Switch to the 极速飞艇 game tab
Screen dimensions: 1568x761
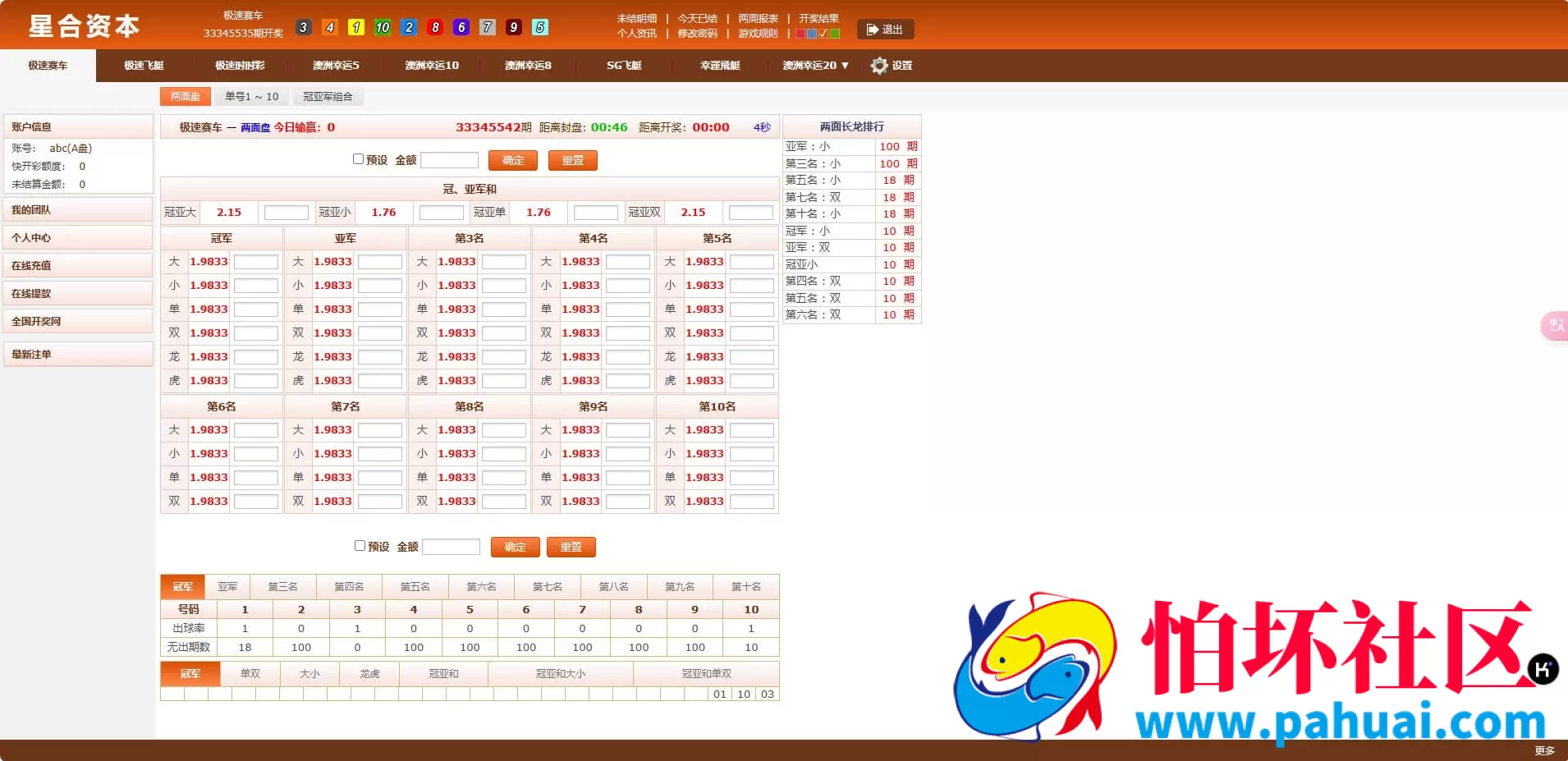(144, 66)
